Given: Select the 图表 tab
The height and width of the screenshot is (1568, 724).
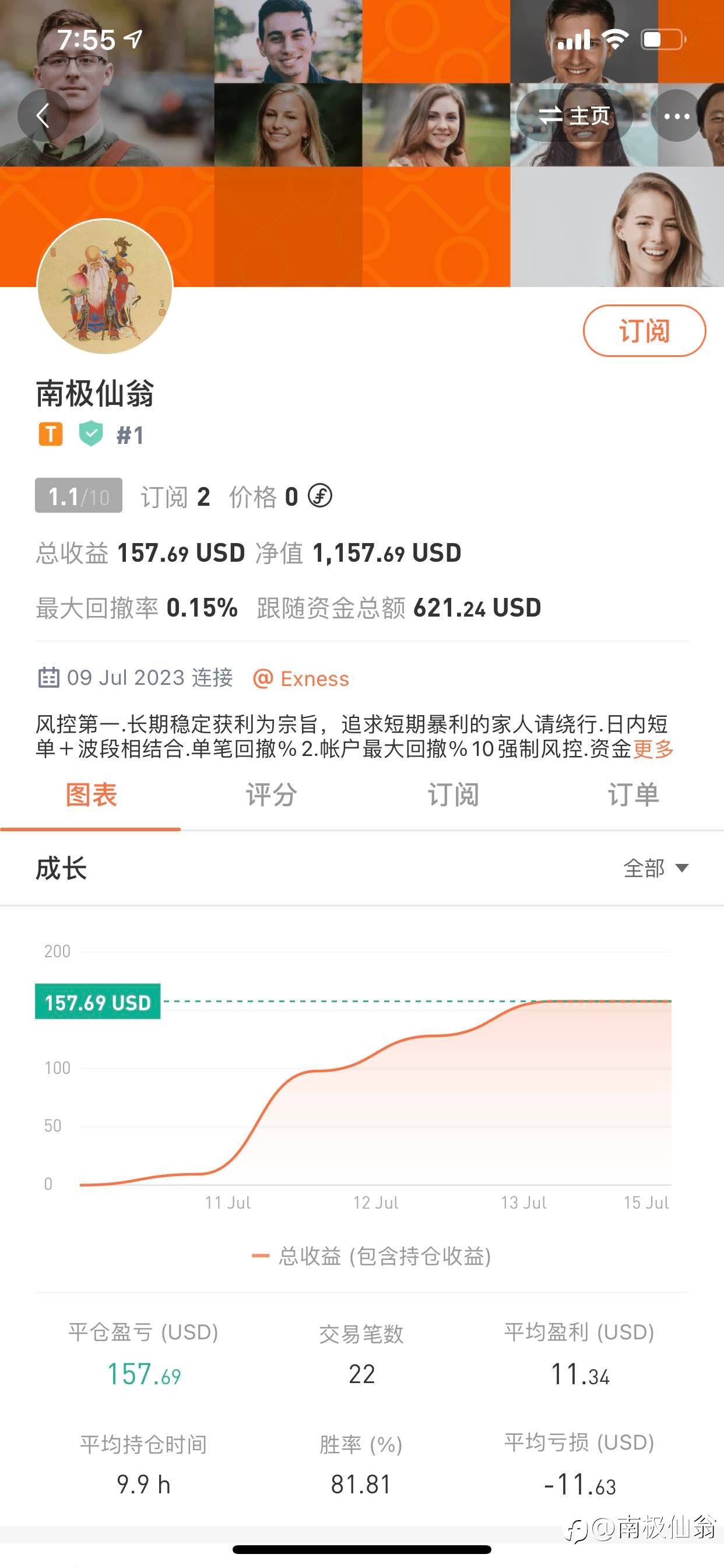Looking at the screenshot, I should coord(91,795).
